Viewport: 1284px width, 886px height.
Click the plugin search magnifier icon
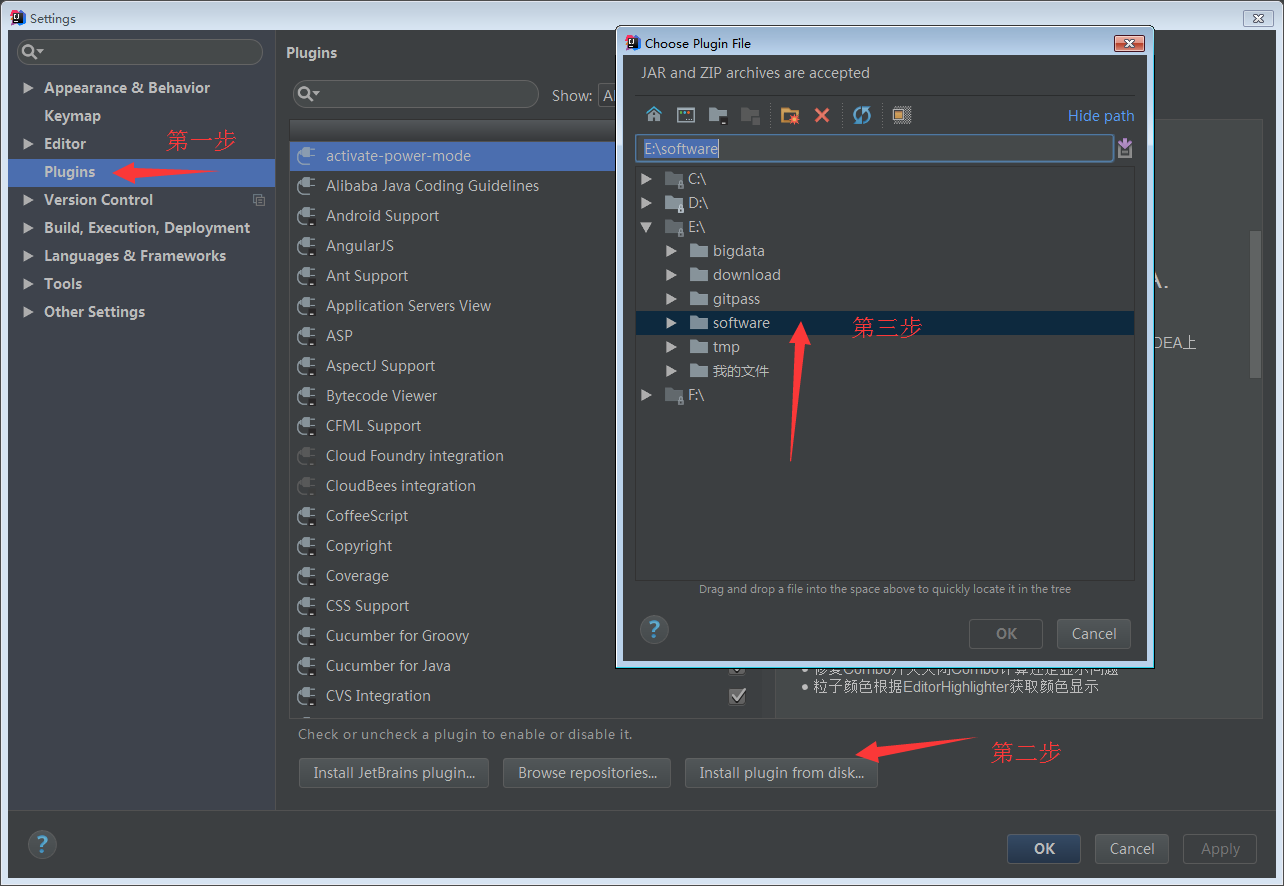point(309,94)
